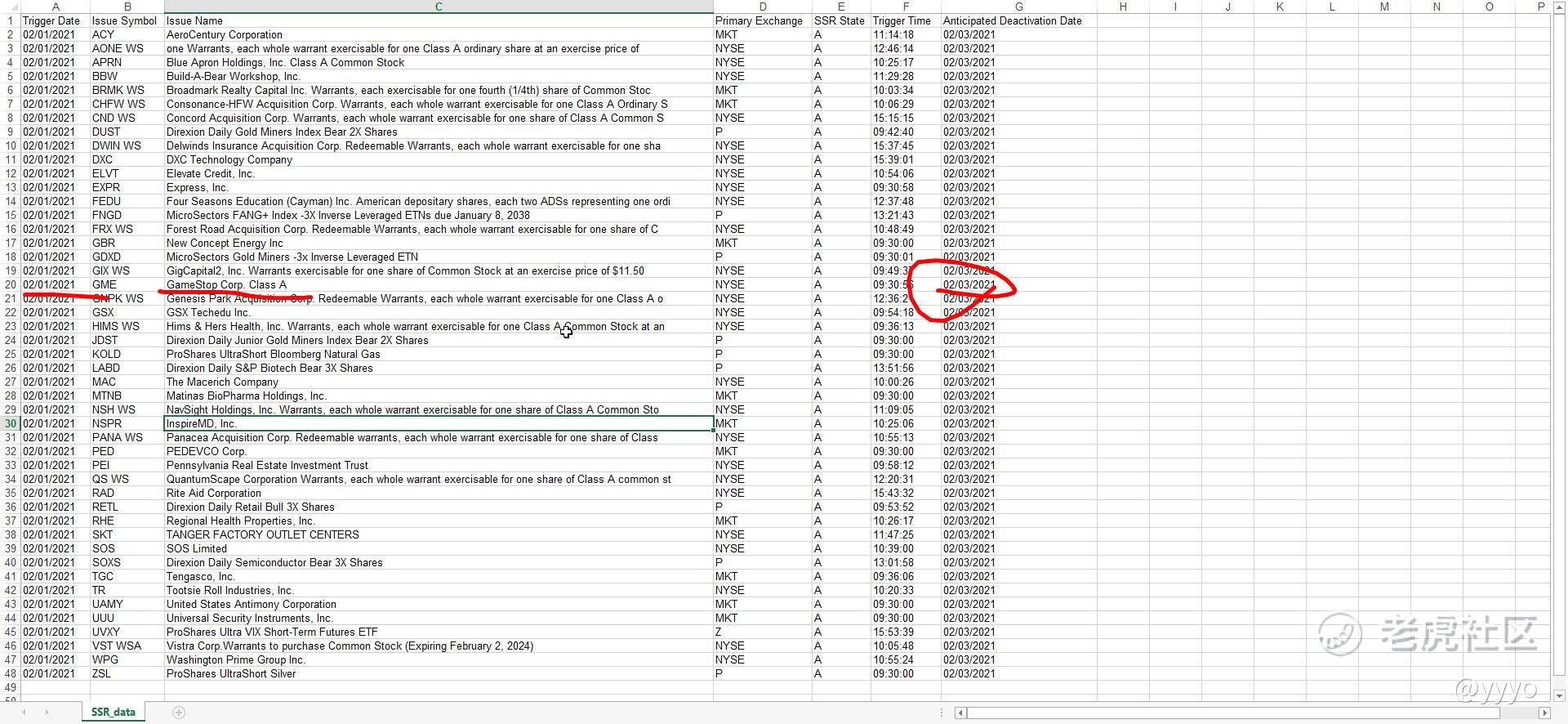The height and width of the screenshot is (724, 1568).
Task: Select the DXC Technology Company cell
Action: coord(439,159)
